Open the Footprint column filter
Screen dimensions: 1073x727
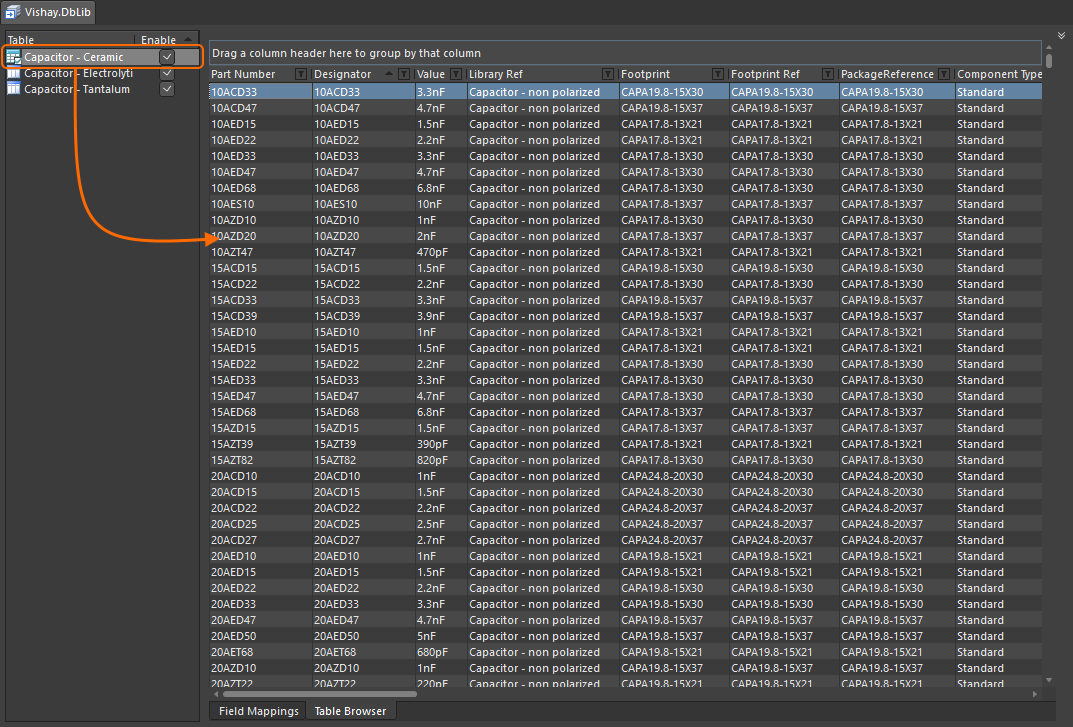718,74
